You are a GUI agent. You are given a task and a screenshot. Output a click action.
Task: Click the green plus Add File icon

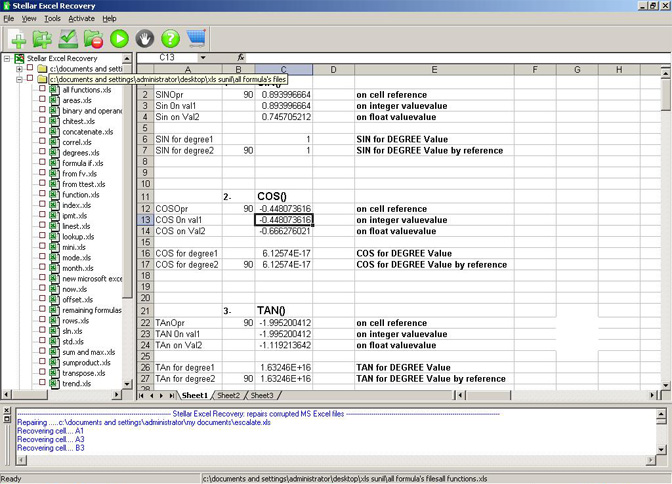tap(18, 39)
